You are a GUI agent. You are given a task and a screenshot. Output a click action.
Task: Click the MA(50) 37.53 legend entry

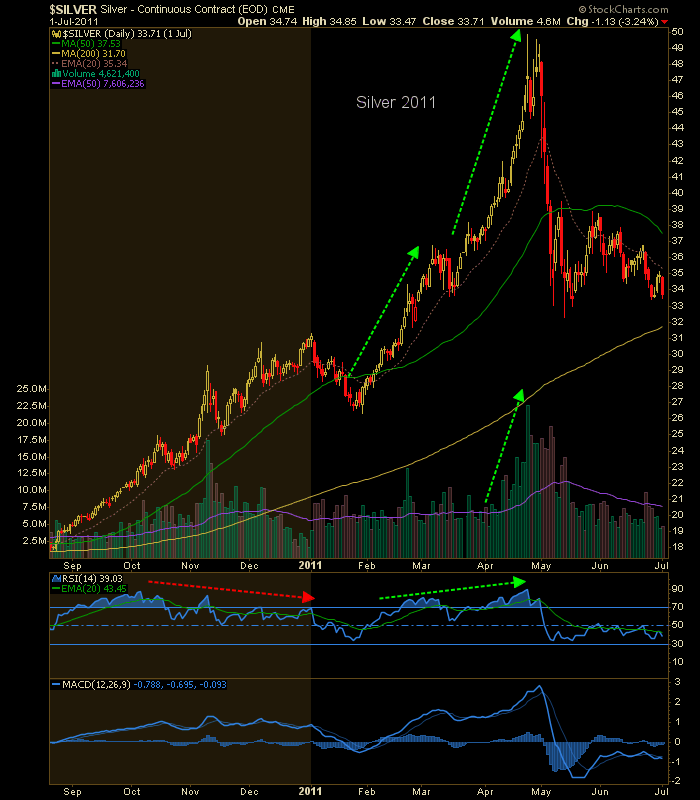coord(91,44)
